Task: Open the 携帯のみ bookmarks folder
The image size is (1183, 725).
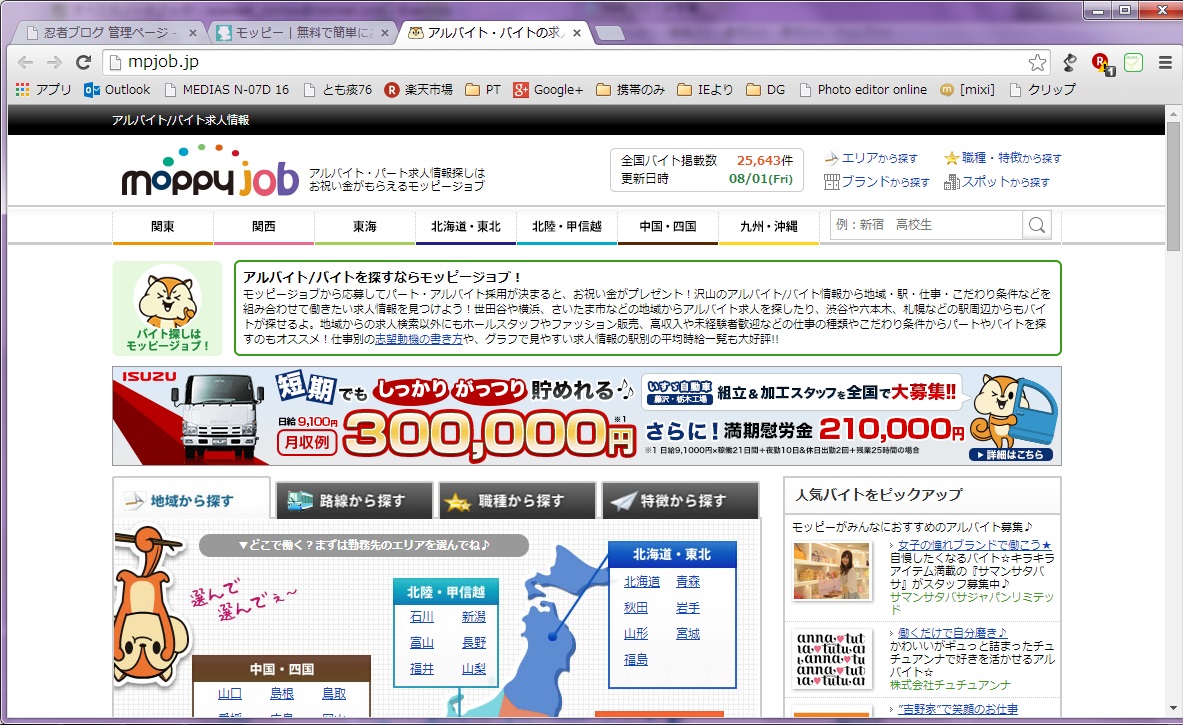Action: tap(631, 90)
